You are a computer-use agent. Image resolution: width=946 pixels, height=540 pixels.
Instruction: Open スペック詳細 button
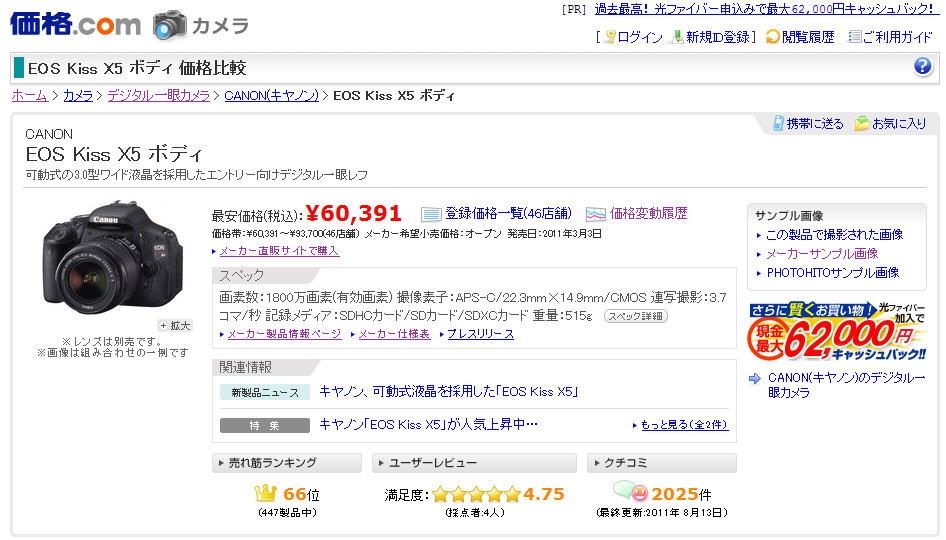point(636,316)
